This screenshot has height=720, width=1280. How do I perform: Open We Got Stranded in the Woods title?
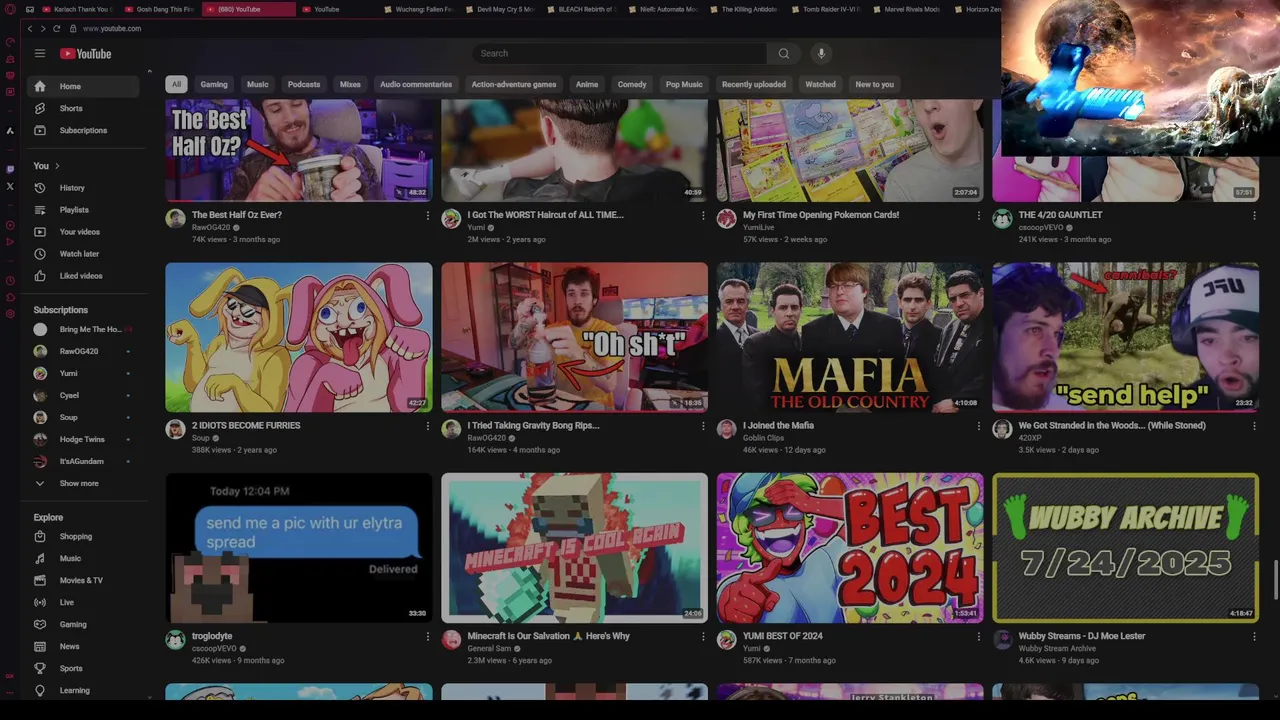(1112, 425)
